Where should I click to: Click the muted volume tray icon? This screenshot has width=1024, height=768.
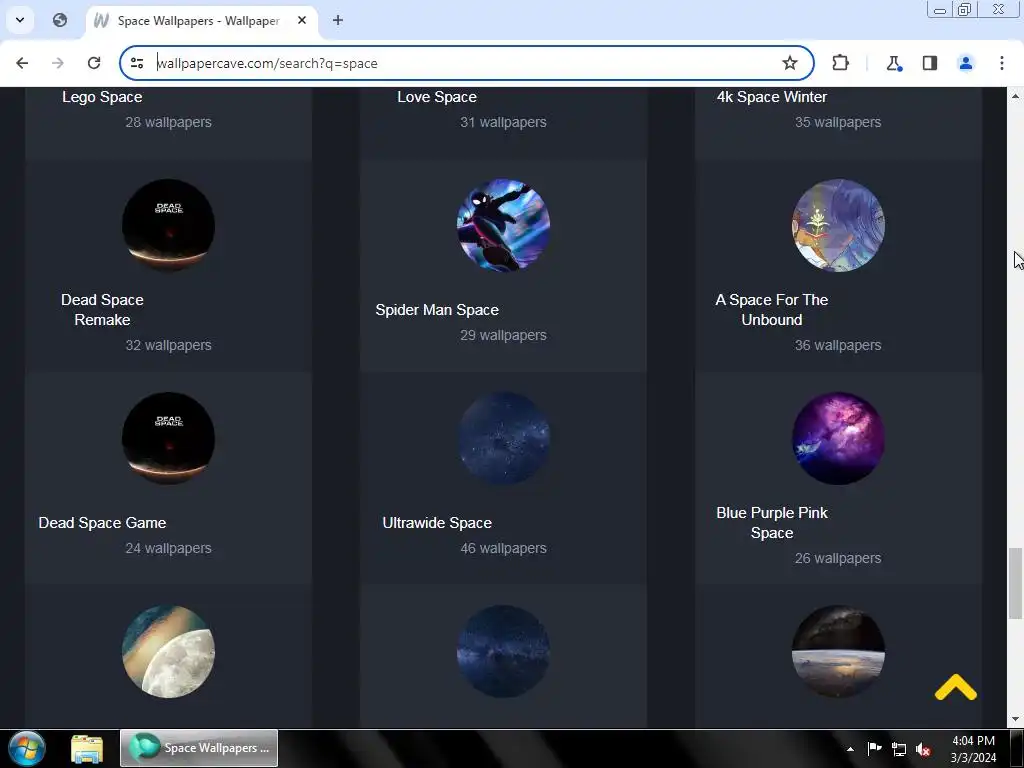(x=923, y=750)
